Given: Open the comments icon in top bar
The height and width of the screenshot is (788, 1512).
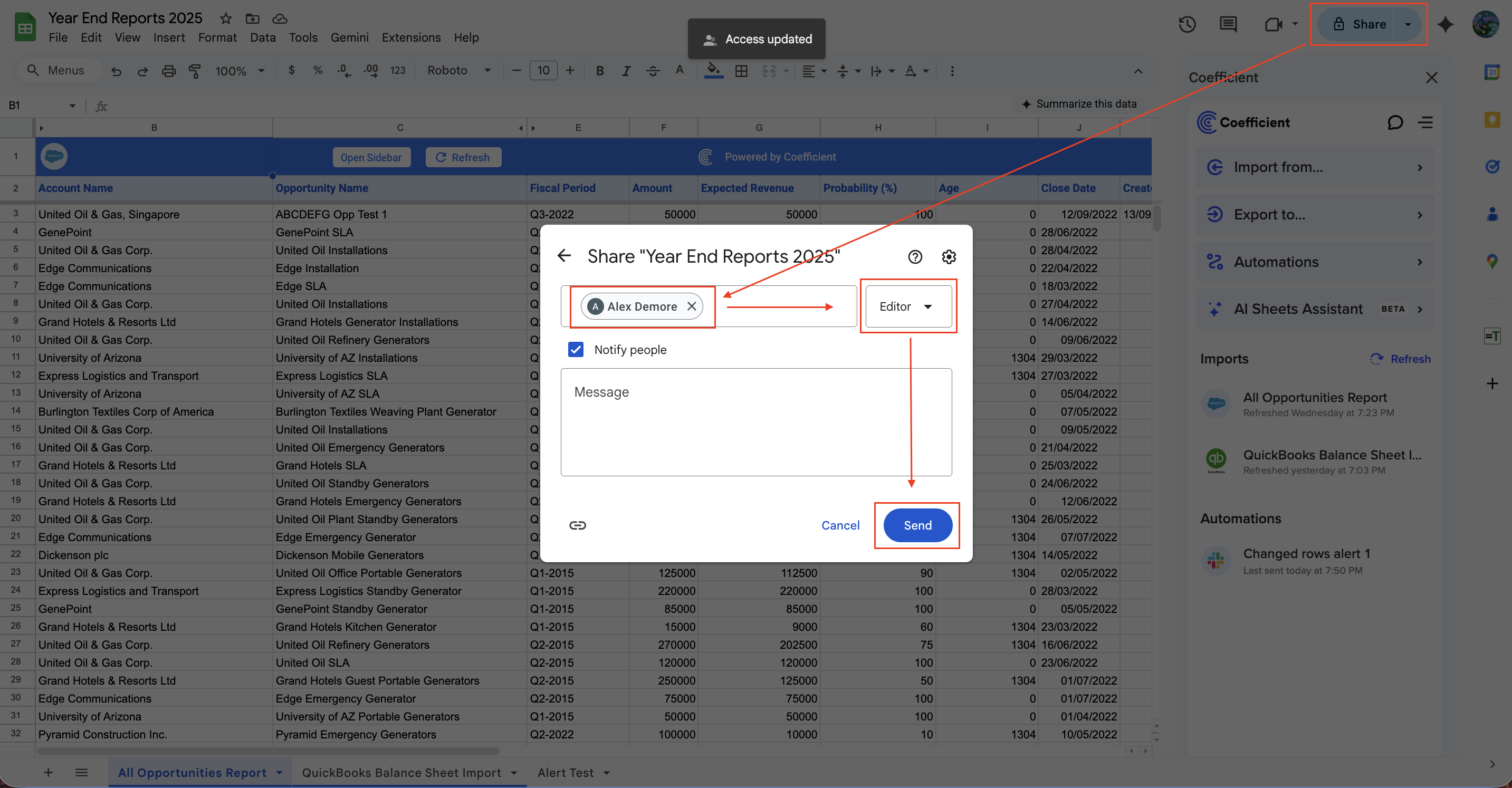Looking at the screenshot, I should (1228, 24).
